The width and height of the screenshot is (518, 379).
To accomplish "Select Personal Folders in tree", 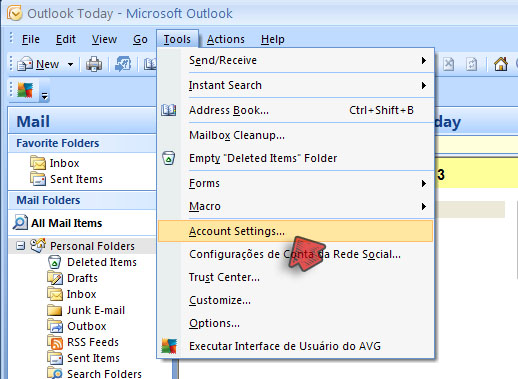I will [92, 246].
